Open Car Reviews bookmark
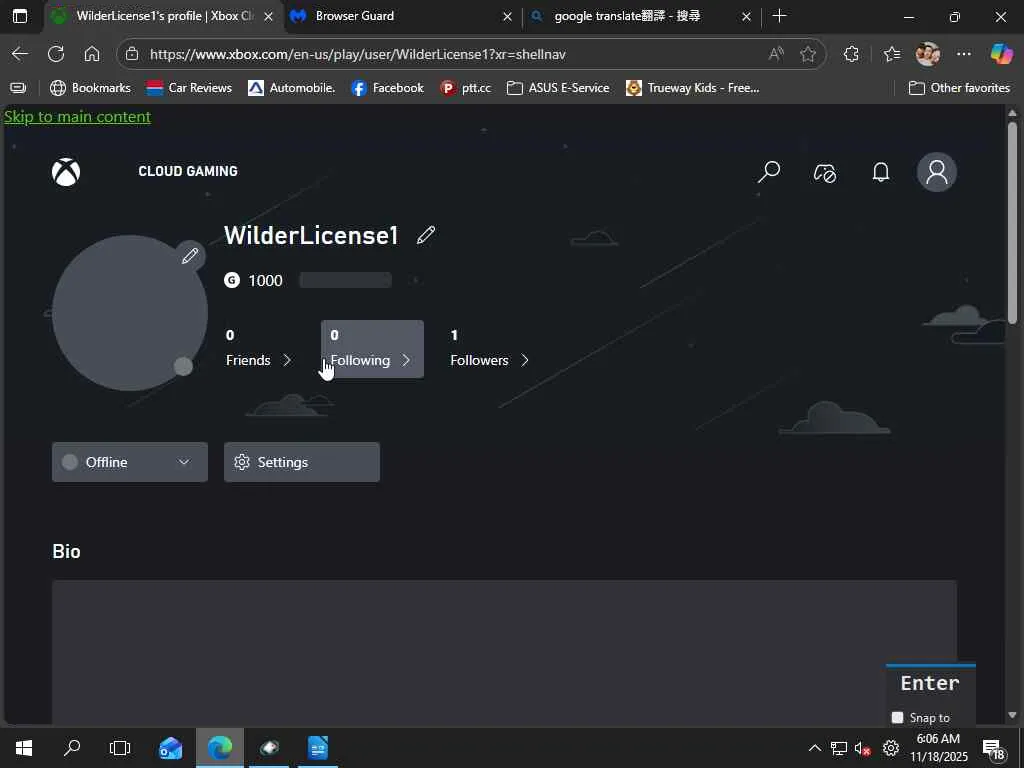This screenshot has height=768, width=1024. click(x=189, y=88)
